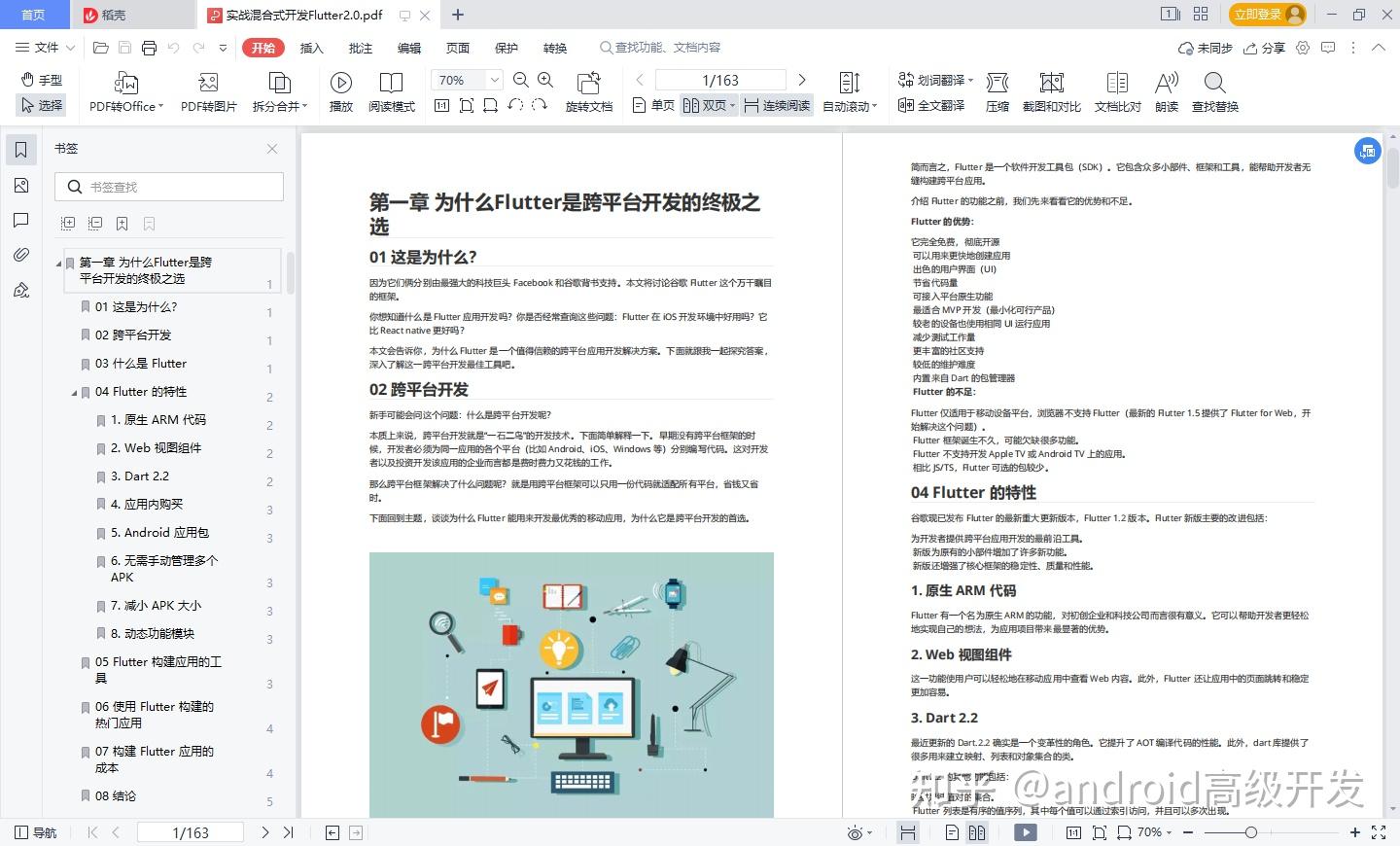Click the bottom zoom slider handle
This screenshot has height=846, width=1400.
(x=1254, y=832)
